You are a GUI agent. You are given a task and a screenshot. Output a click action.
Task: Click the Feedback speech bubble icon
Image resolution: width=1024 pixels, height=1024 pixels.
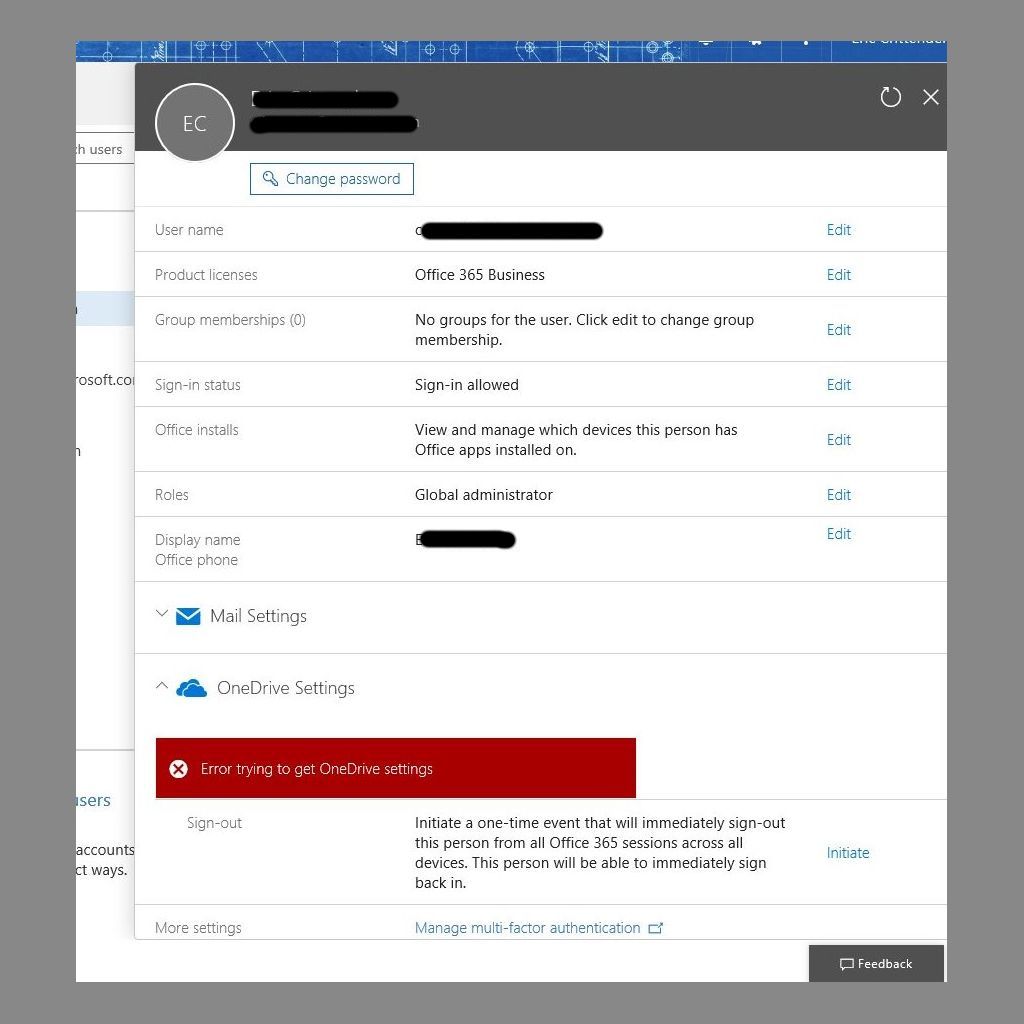[x=845, y=963]
